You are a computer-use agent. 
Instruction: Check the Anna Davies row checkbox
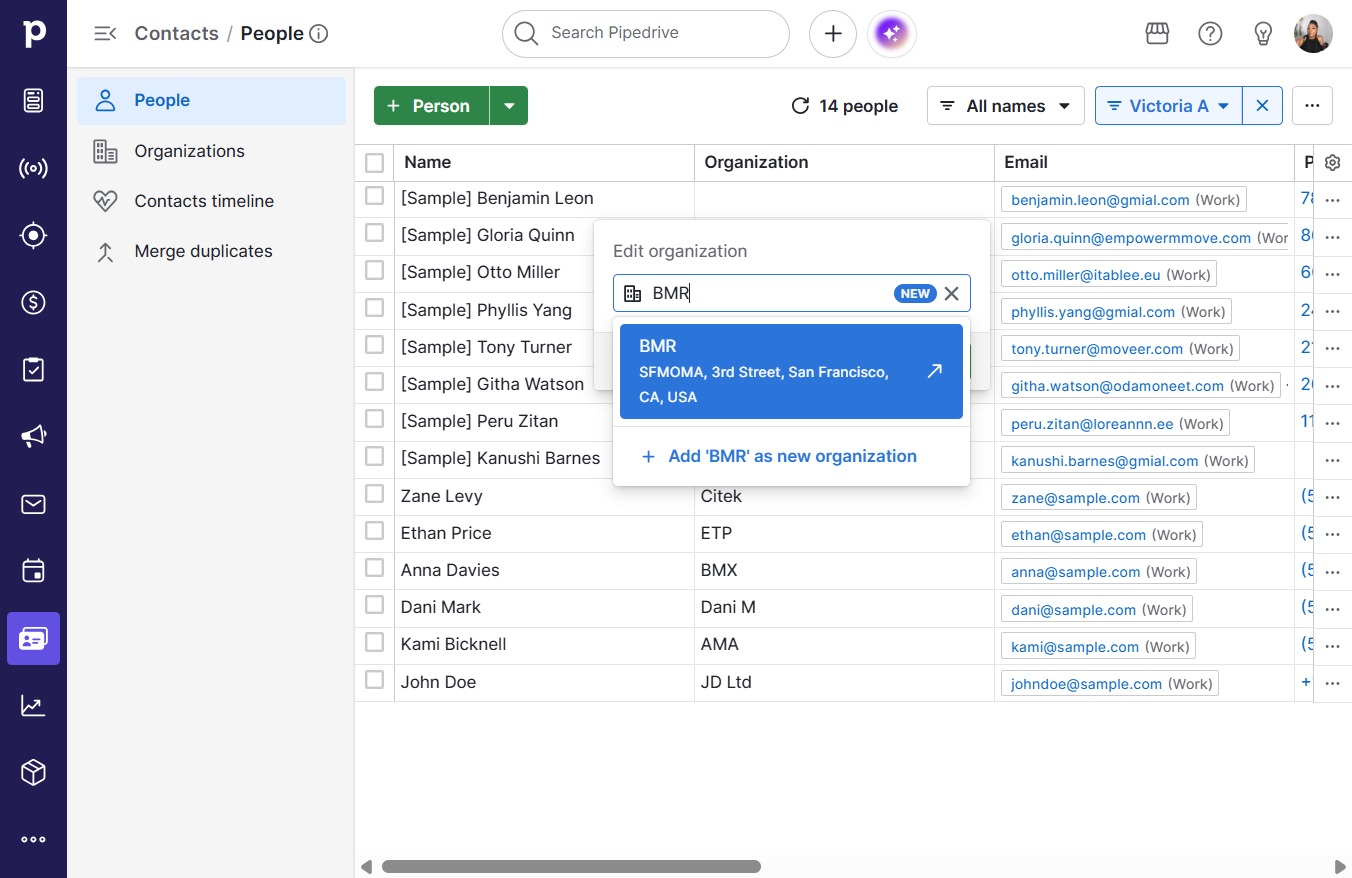pos(375,568)
